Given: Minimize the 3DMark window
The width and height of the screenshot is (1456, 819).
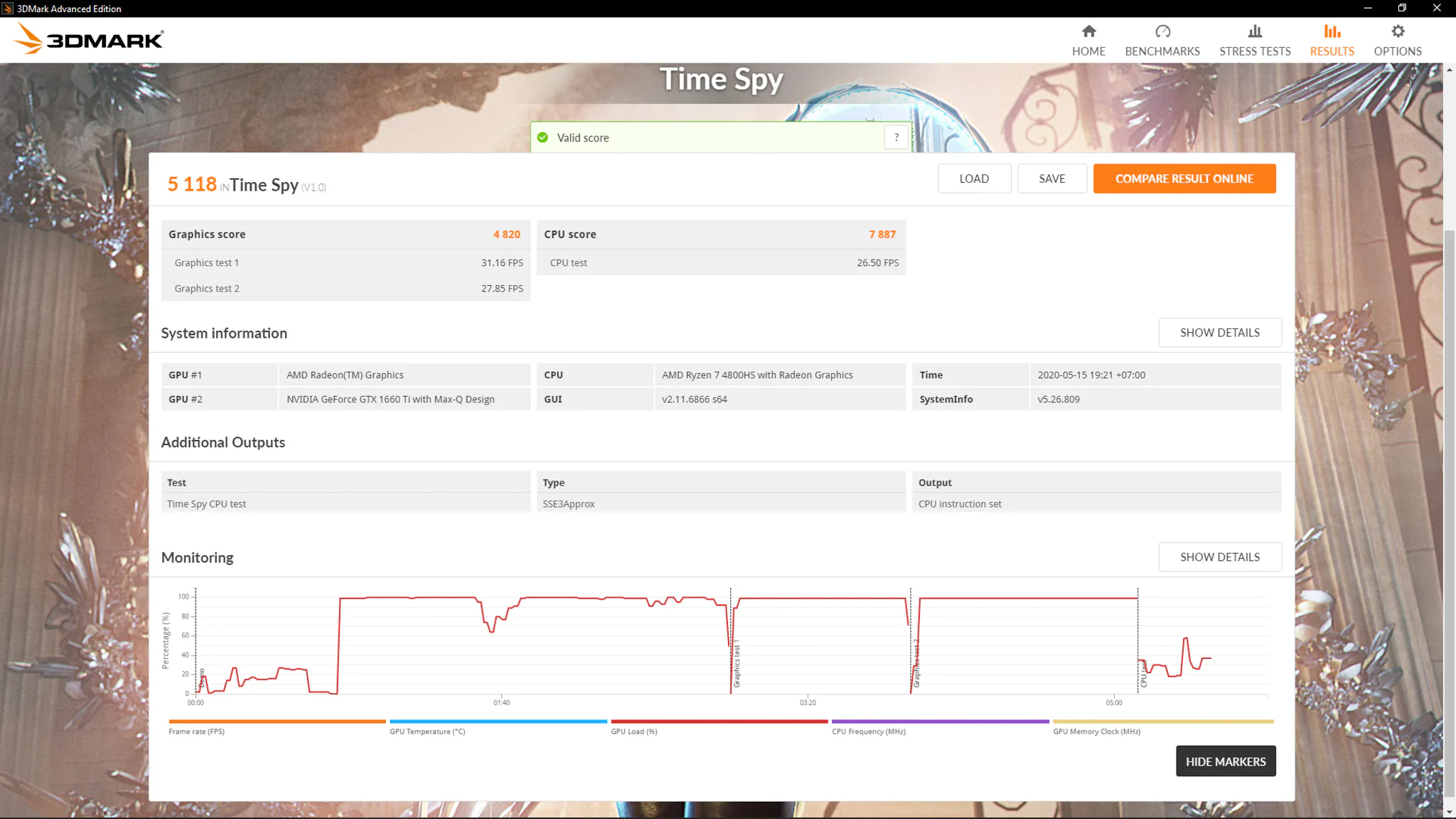Looking at the screenshot, I should pyautogui.click(x=1367, y=9).
